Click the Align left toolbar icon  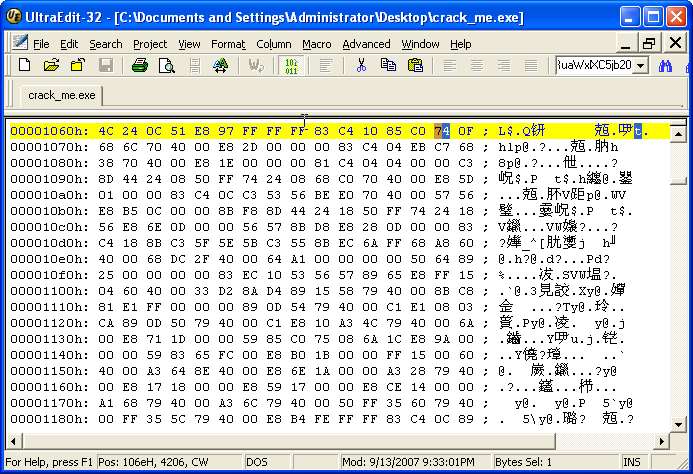tap(449, 65)
